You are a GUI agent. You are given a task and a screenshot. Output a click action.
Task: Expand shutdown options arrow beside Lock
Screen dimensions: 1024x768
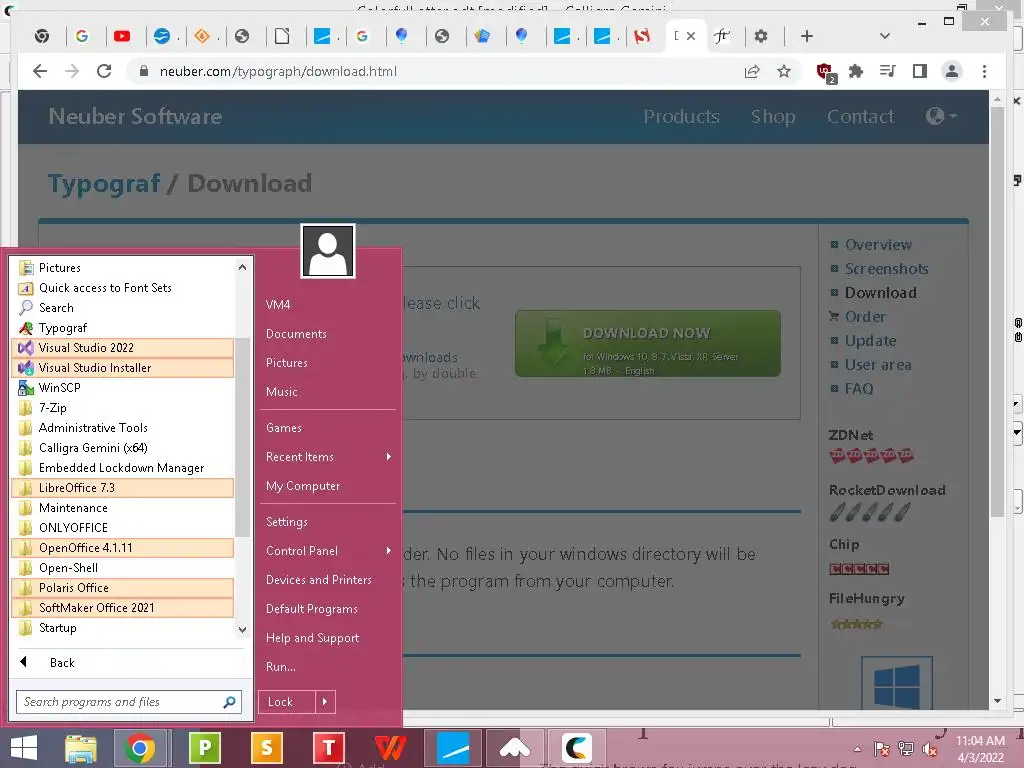tap(325, 702)
